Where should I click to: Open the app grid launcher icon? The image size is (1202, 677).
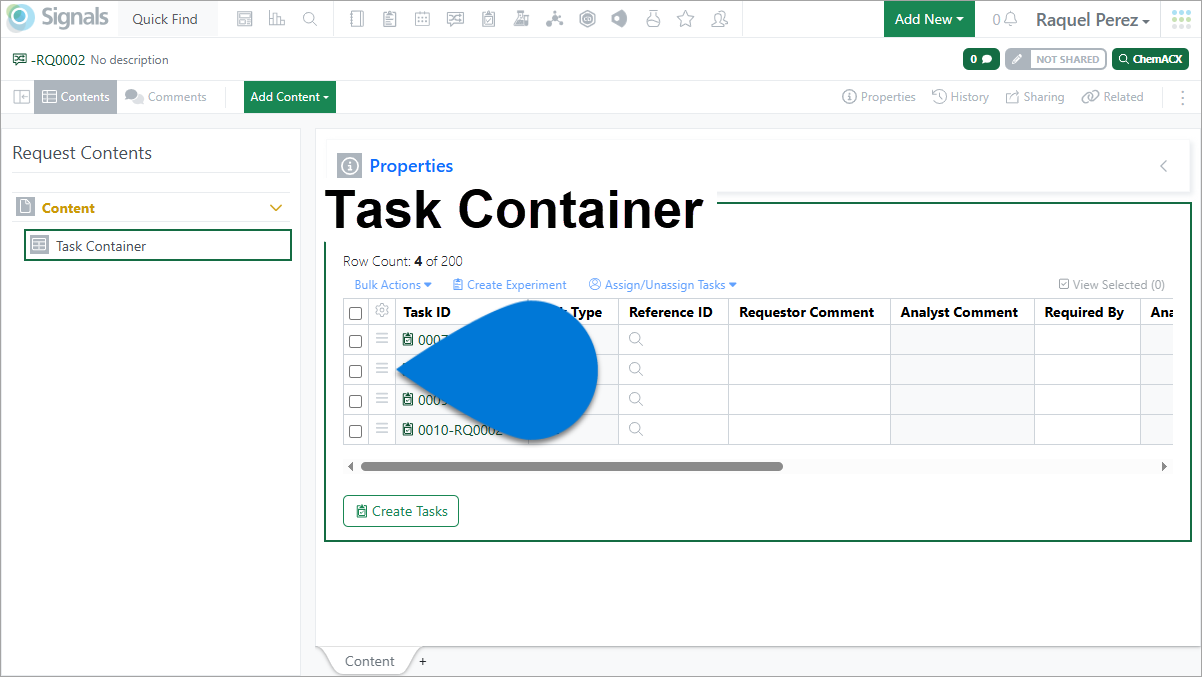click(x=1181, y=19)
